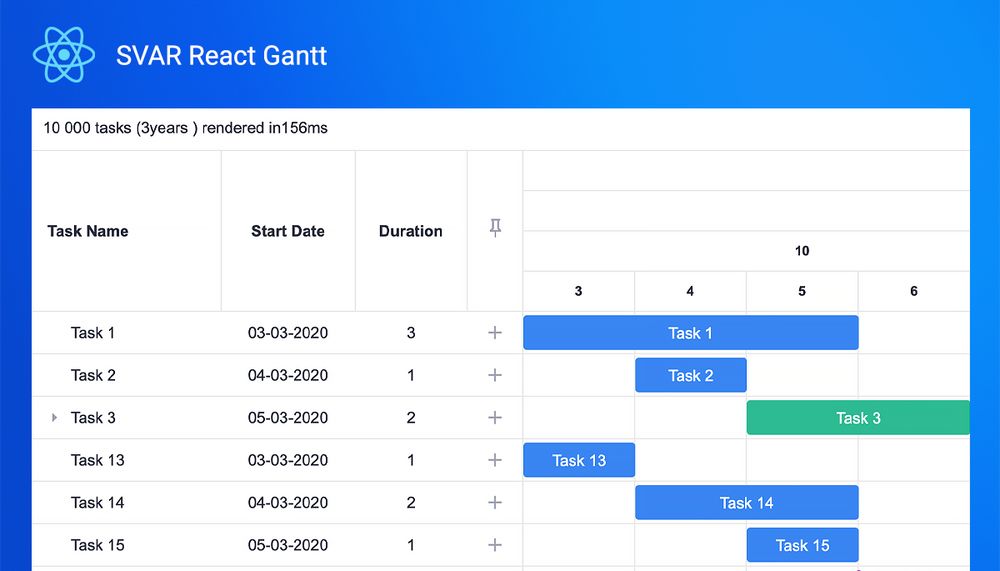Click the React atom logo
The height and width of the screenshot is (571, 1000).
pos(64,55)
